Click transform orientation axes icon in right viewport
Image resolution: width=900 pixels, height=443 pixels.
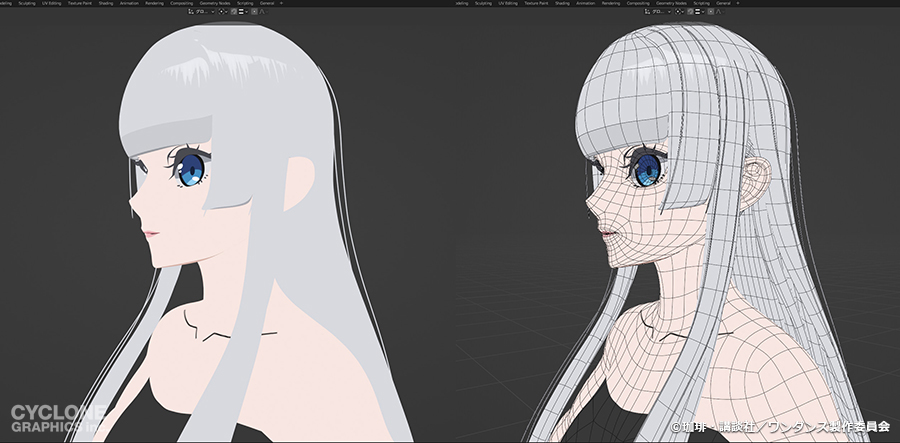[647, 12]
